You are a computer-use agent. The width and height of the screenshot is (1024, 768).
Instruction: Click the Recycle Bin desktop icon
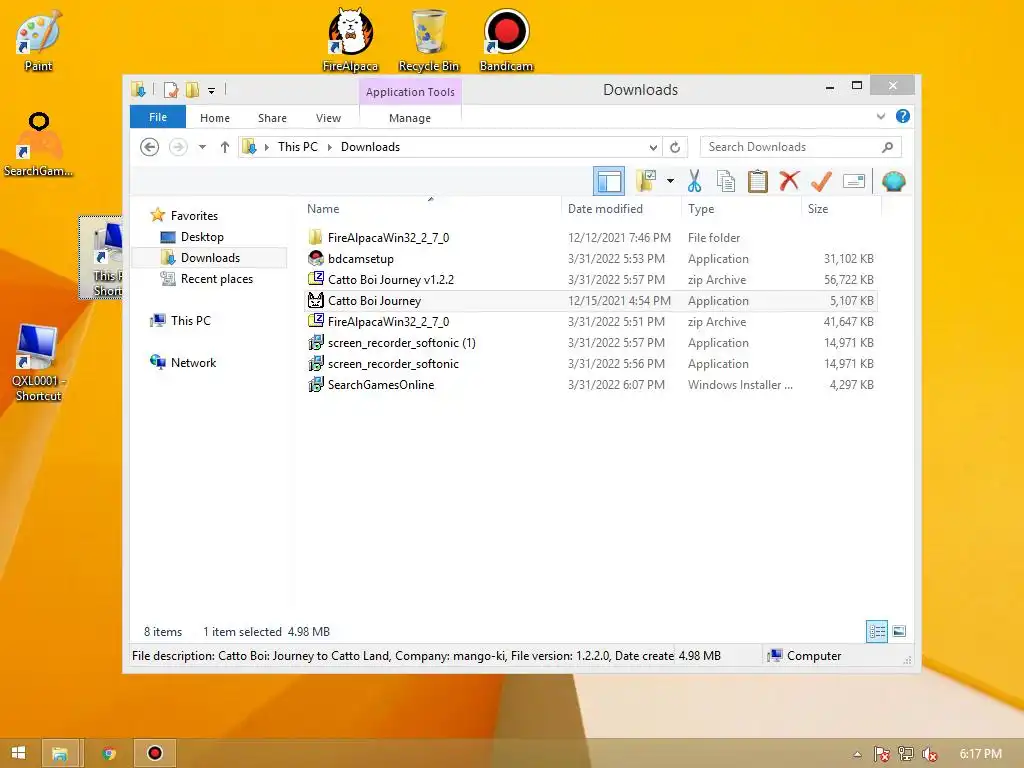pos(428,39)
